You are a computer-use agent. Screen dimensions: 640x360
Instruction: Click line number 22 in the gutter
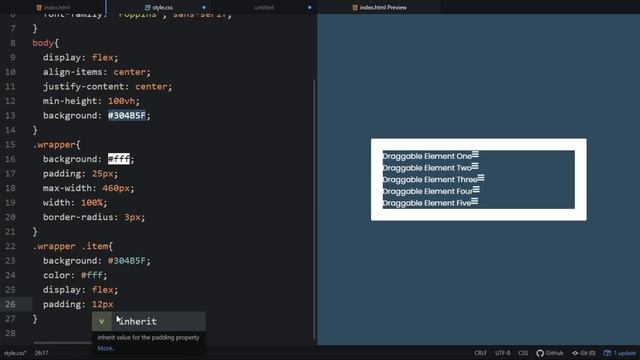click(x=10, y=246)
